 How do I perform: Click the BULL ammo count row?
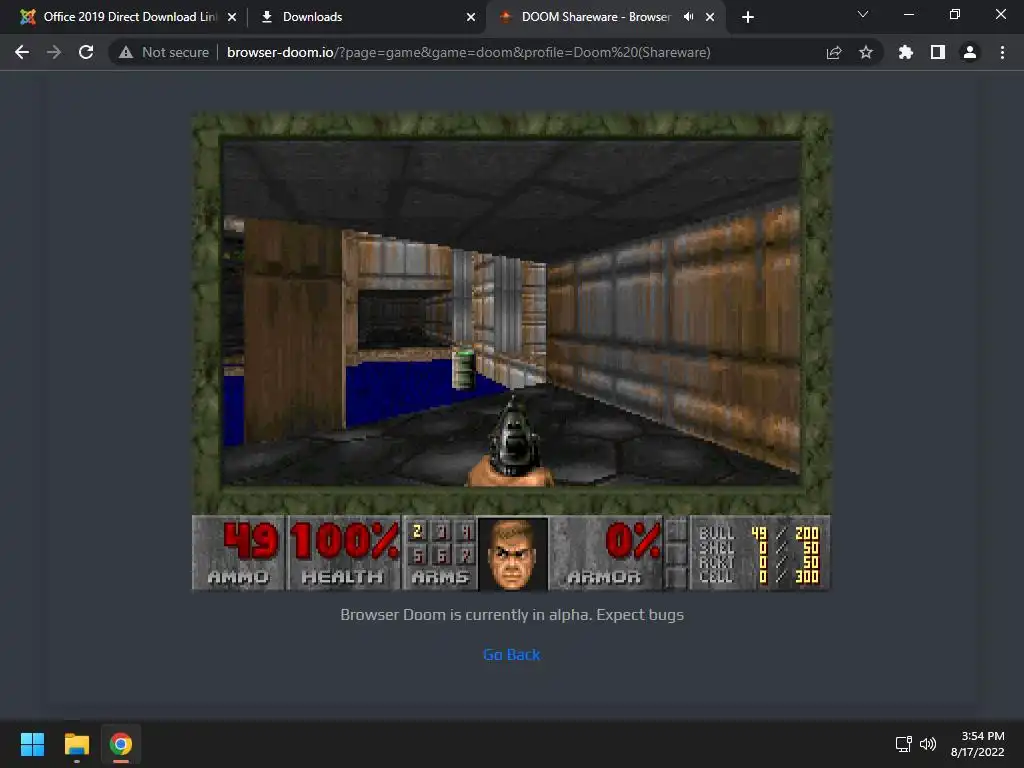click(x=759, y=534)
